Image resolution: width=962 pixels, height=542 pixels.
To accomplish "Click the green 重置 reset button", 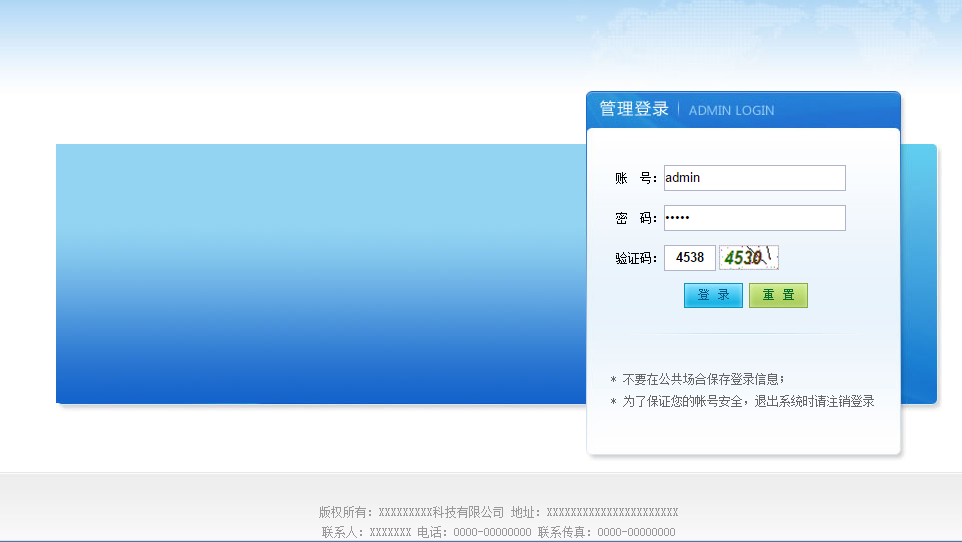I will tap(779, 295).
